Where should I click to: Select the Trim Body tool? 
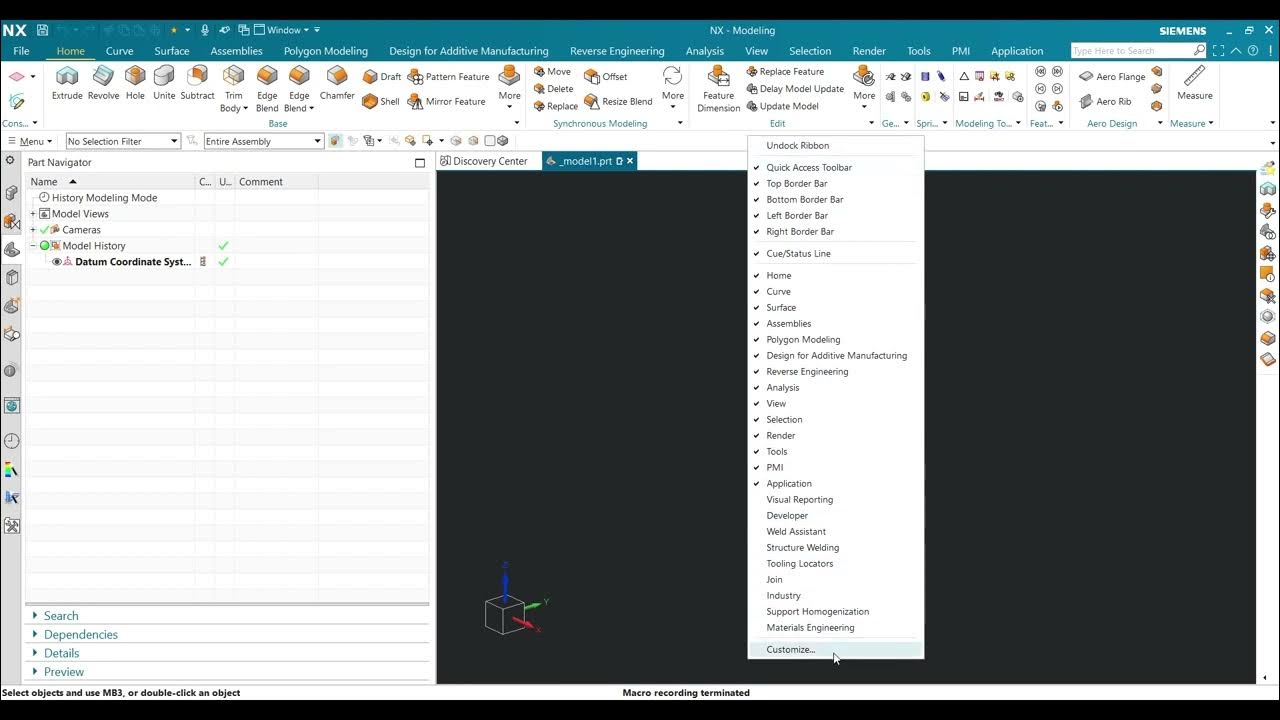tap(233, 89)
